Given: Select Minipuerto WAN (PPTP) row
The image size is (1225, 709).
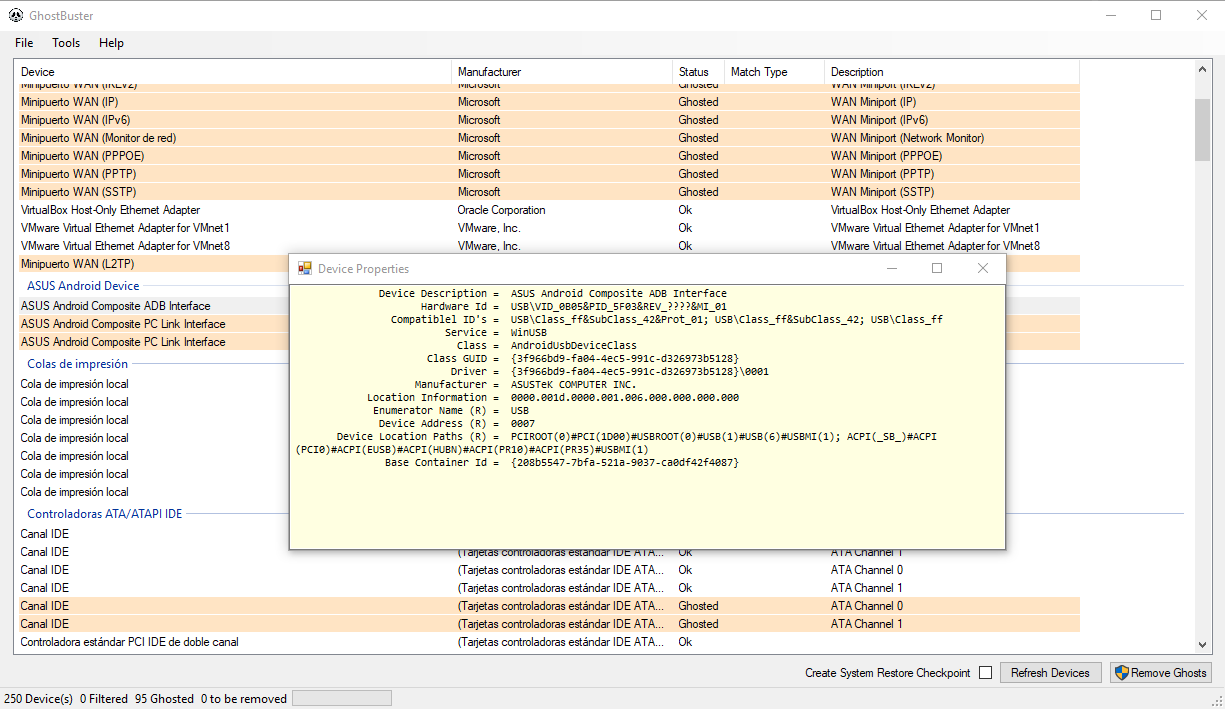Looking at the screenshot, I should (x=548, y=174).
